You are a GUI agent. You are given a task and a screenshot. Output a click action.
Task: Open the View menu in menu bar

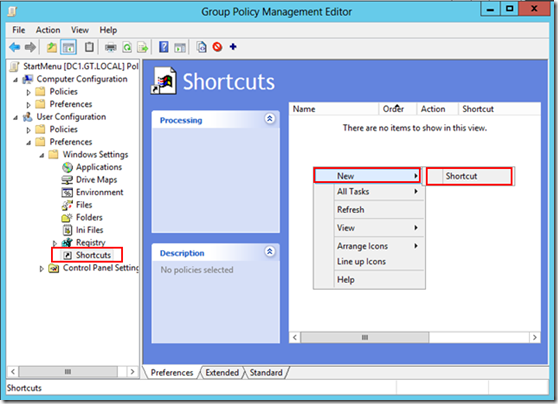pos(80,30)
